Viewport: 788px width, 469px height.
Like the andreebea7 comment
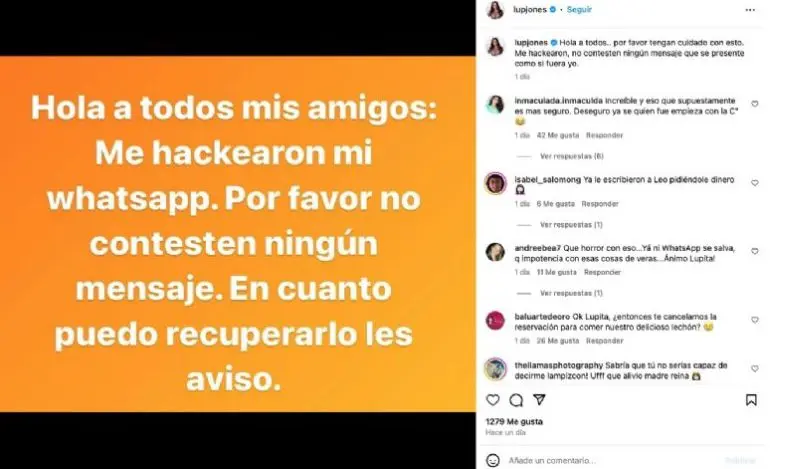[x=755, y=251]
